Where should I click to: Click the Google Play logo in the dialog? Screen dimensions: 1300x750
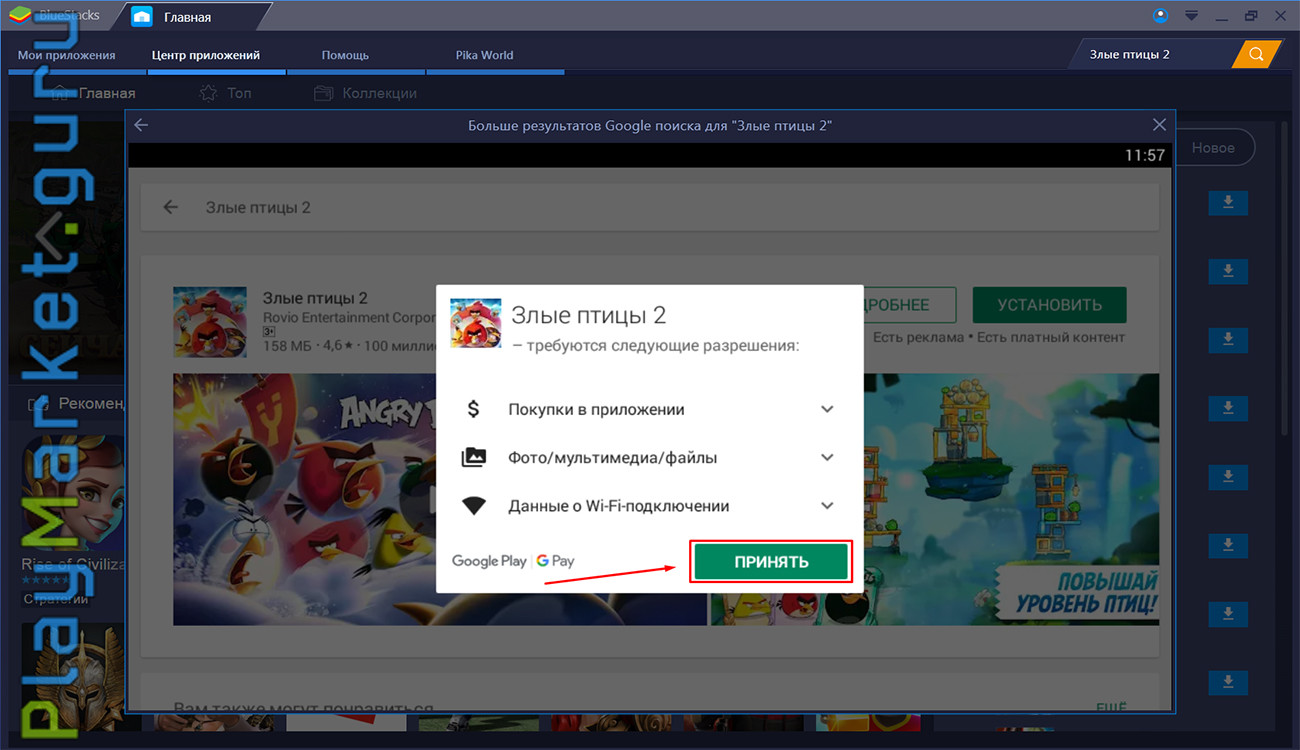(x=489, y=561)
